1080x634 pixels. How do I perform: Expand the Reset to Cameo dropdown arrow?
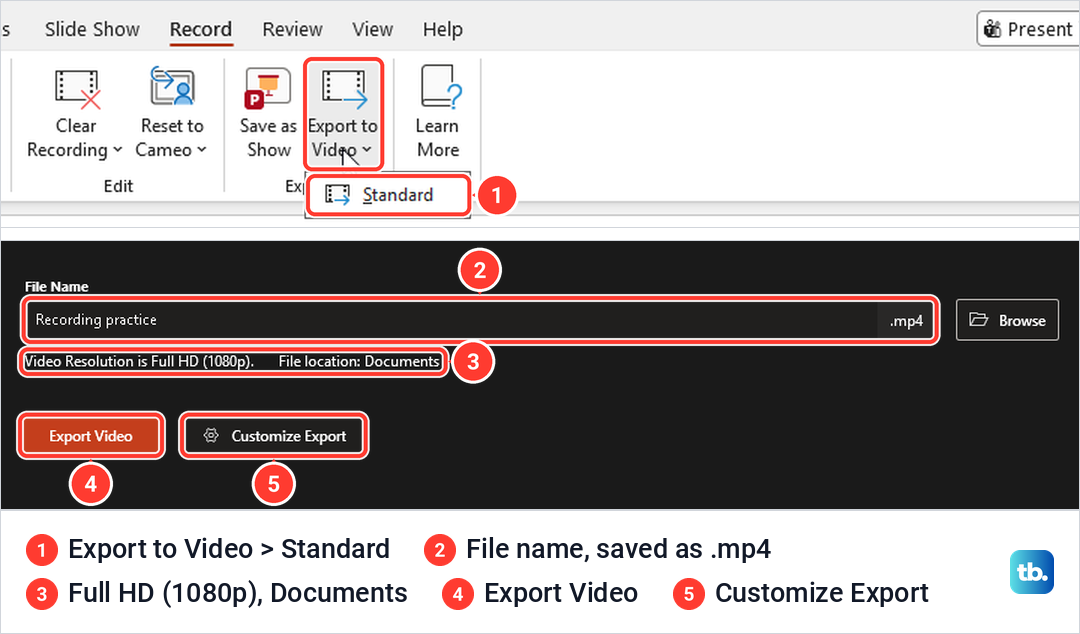[201, 150]
